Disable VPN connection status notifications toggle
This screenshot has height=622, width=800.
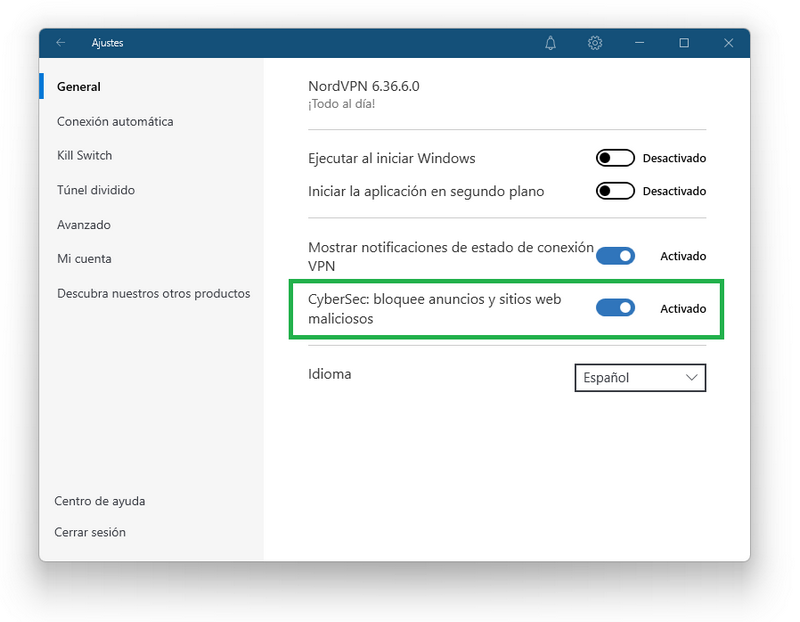tap(615, 256)
